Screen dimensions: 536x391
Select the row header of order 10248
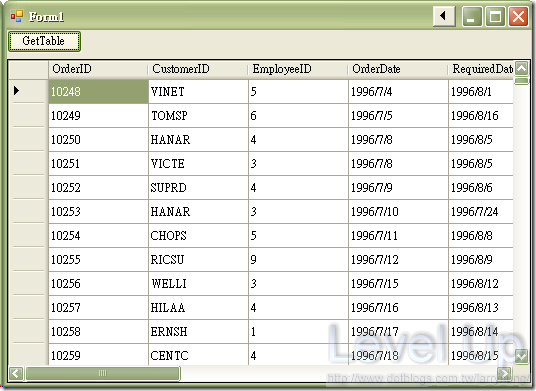28,91
